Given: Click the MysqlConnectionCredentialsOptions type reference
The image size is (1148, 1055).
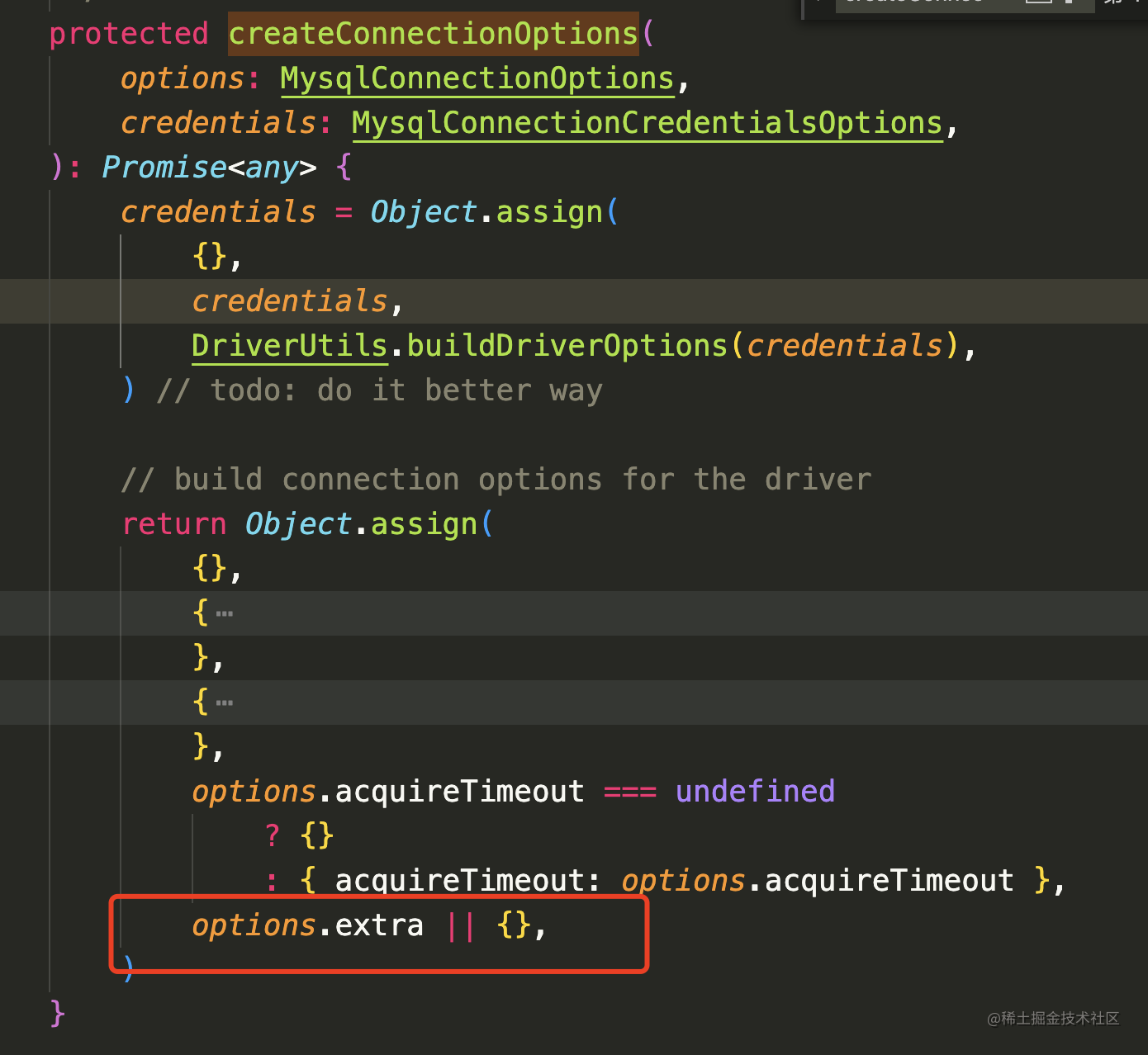Looking at the screenshot, I should click(x=648, y=123).
